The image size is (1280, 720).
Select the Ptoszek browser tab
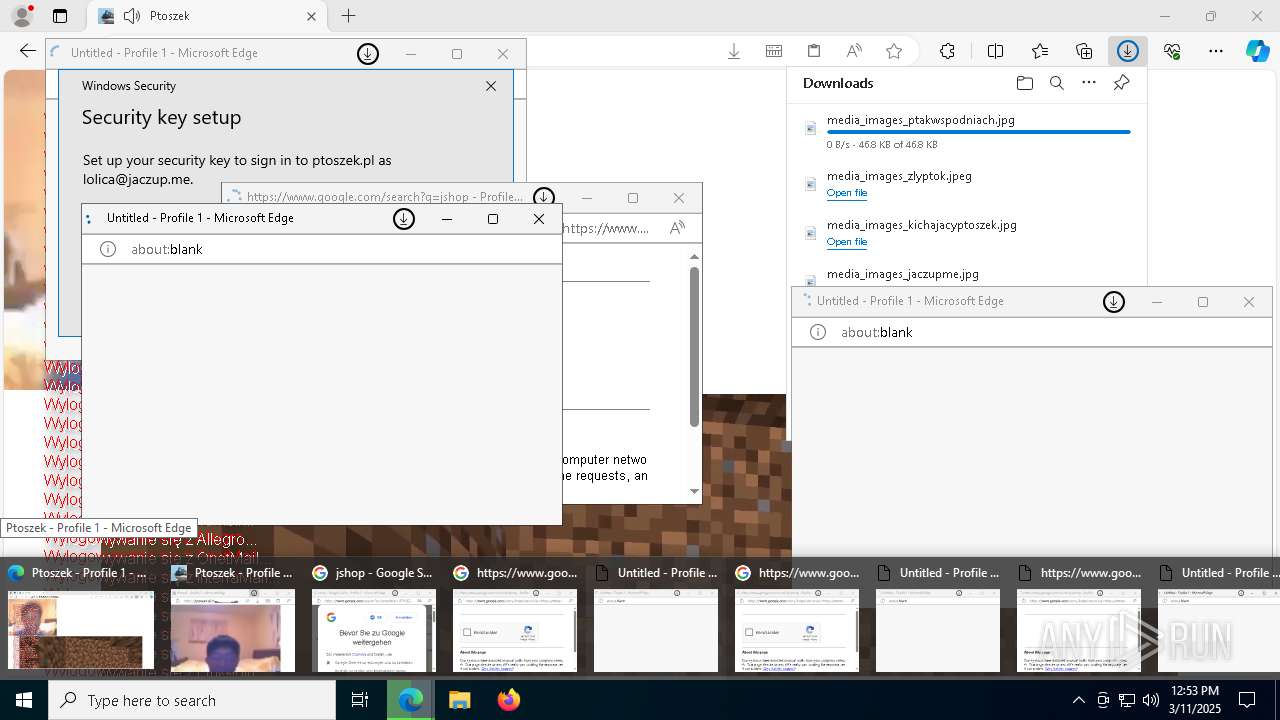(206, 16)
